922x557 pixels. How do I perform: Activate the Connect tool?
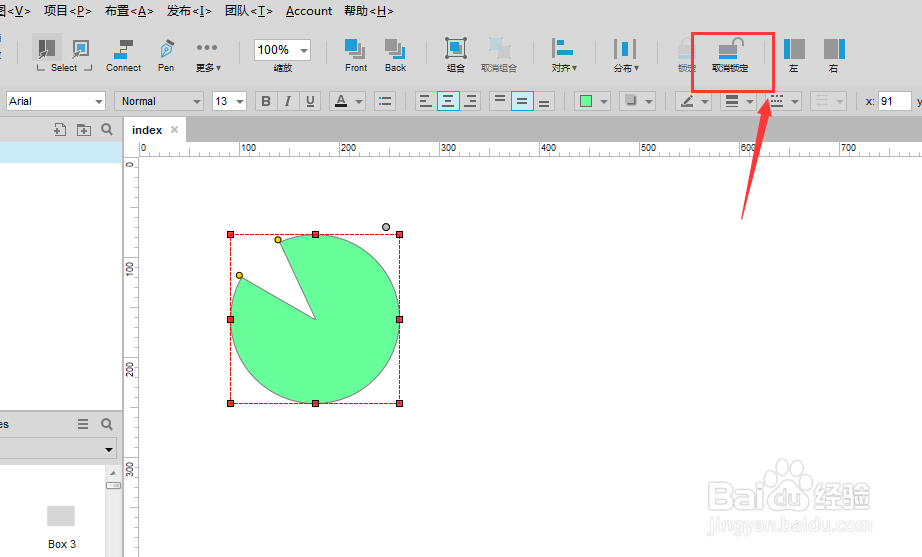(123, 55)
